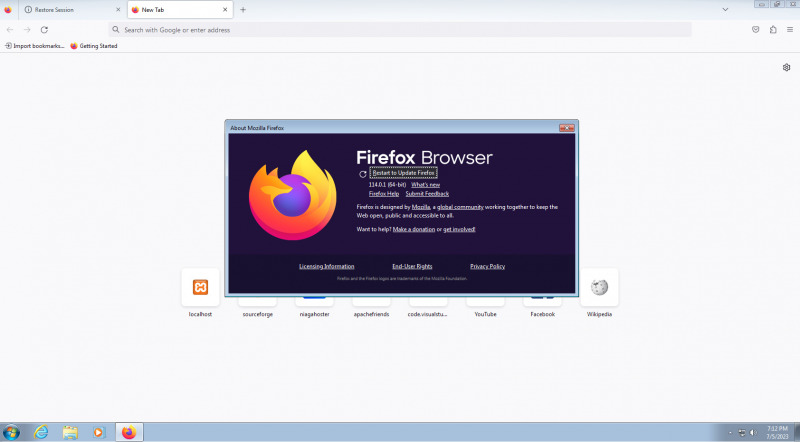Open the Firefox application menu
The image size is (800, 442).
click(x=790, y=30)
